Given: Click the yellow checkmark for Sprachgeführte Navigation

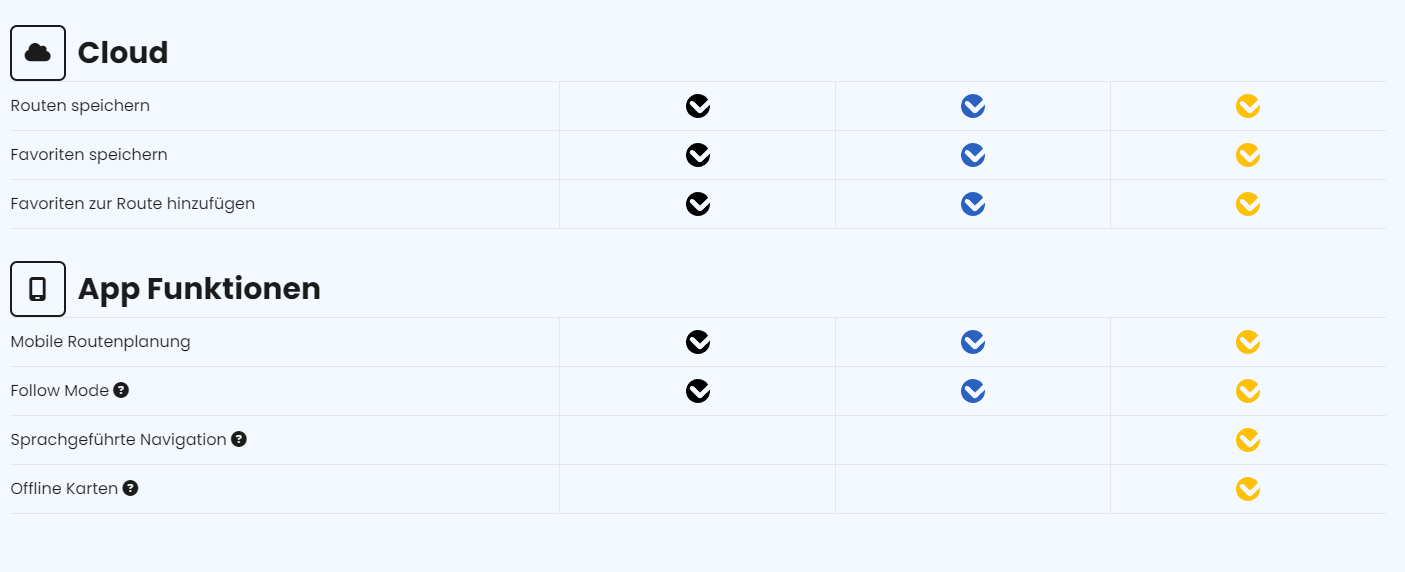Looking at the screenshot, I should [x=1248, y=440].
